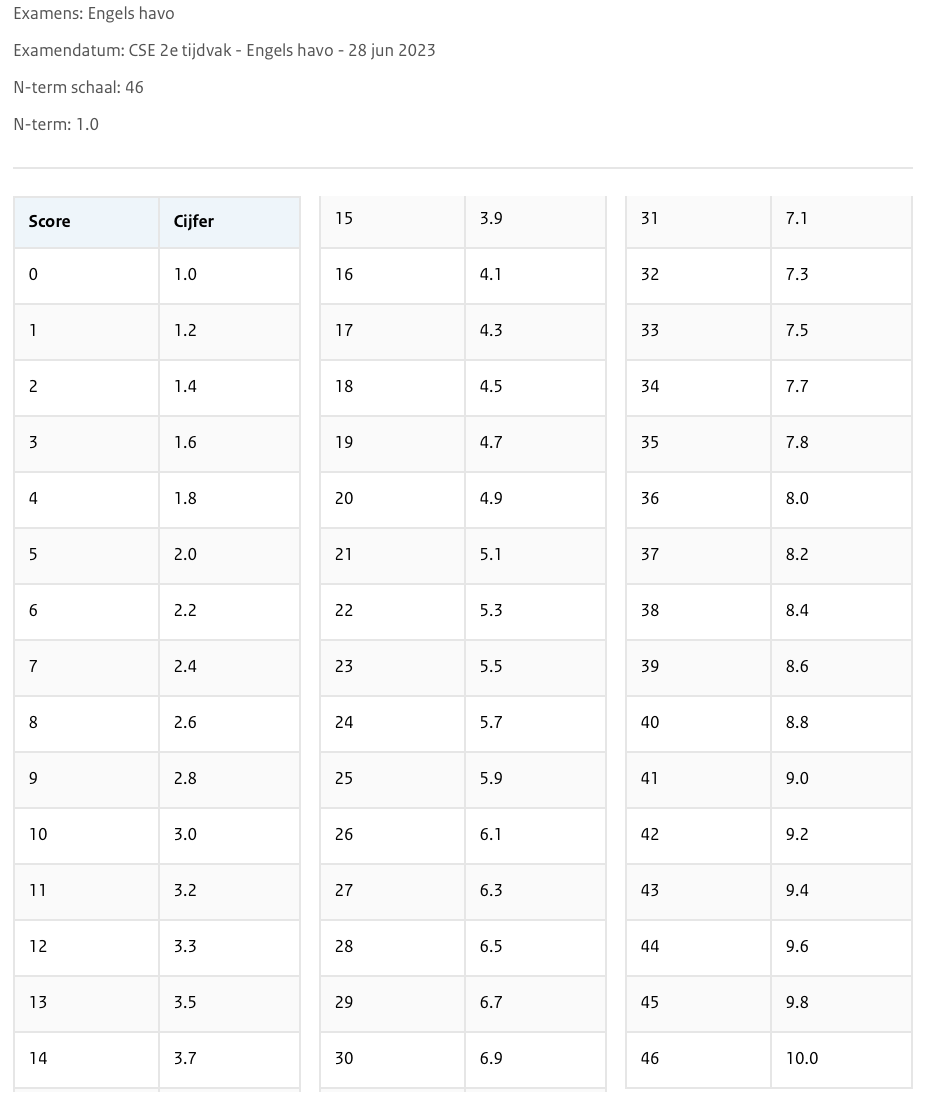Click the Cijfer column header
Screen dimensions: 930x1106
point(194,222)
